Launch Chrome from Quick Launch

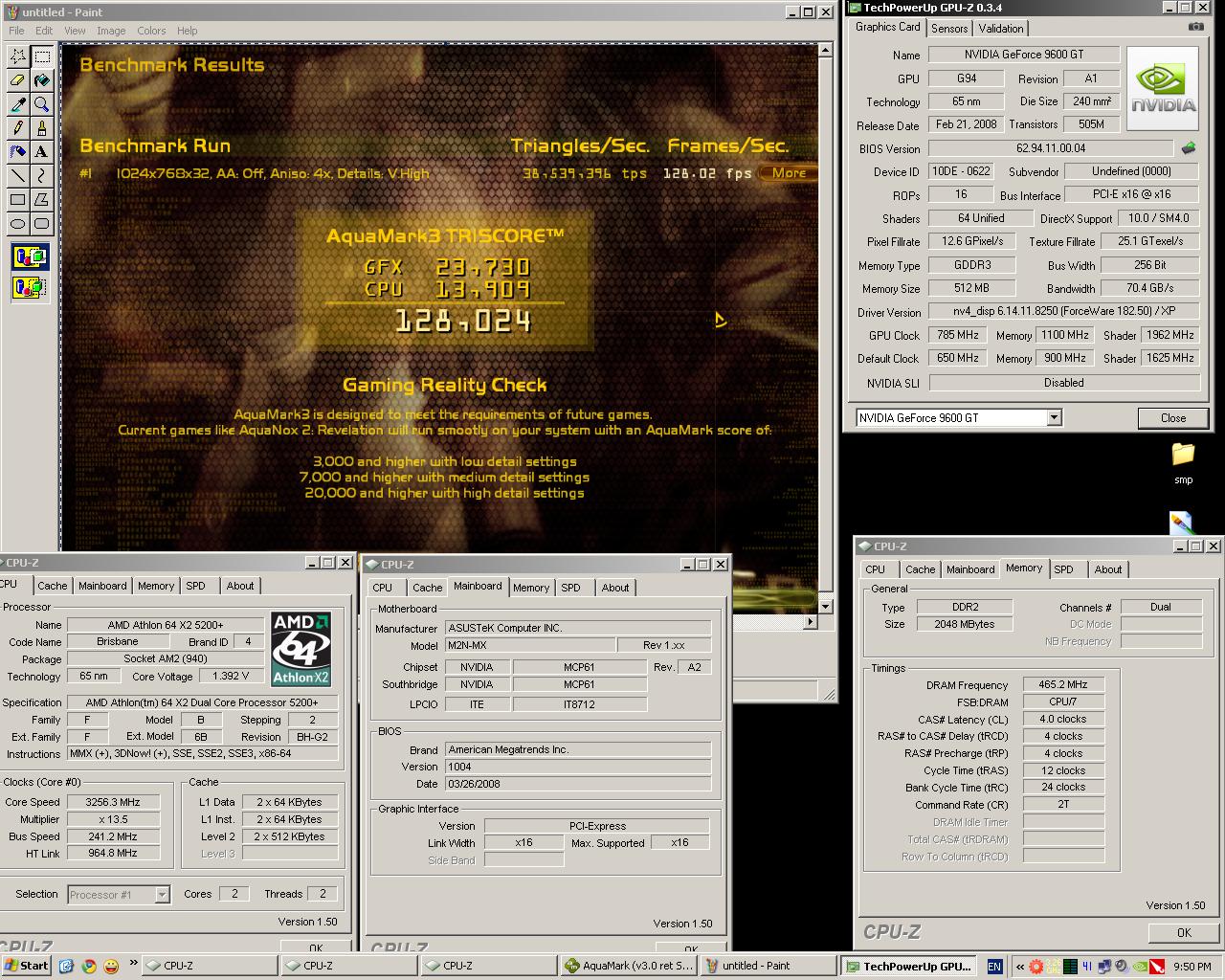point(88,966)
